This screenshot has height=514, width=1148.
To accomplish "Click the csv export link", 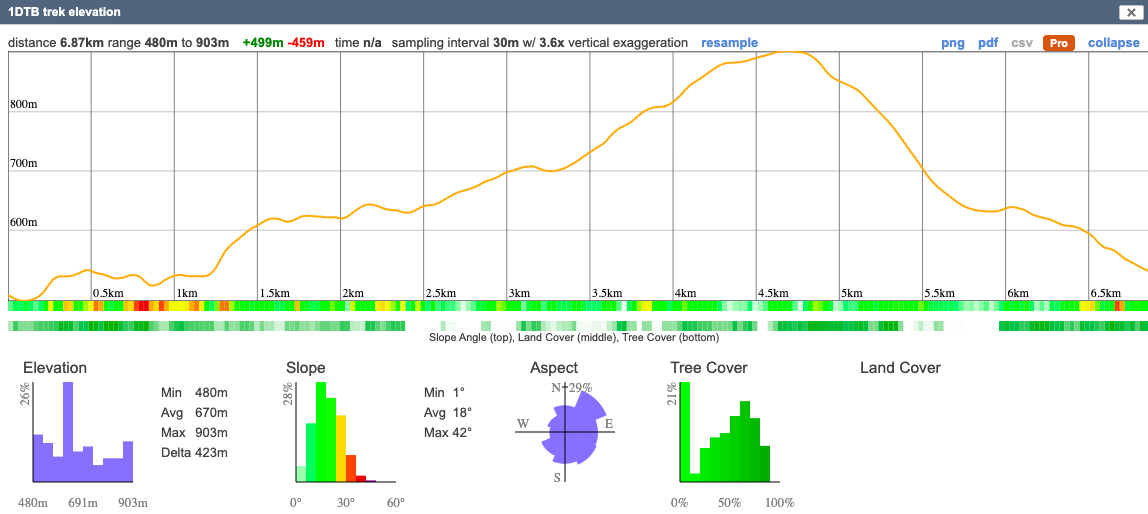I will click(x=1022, y=43).
